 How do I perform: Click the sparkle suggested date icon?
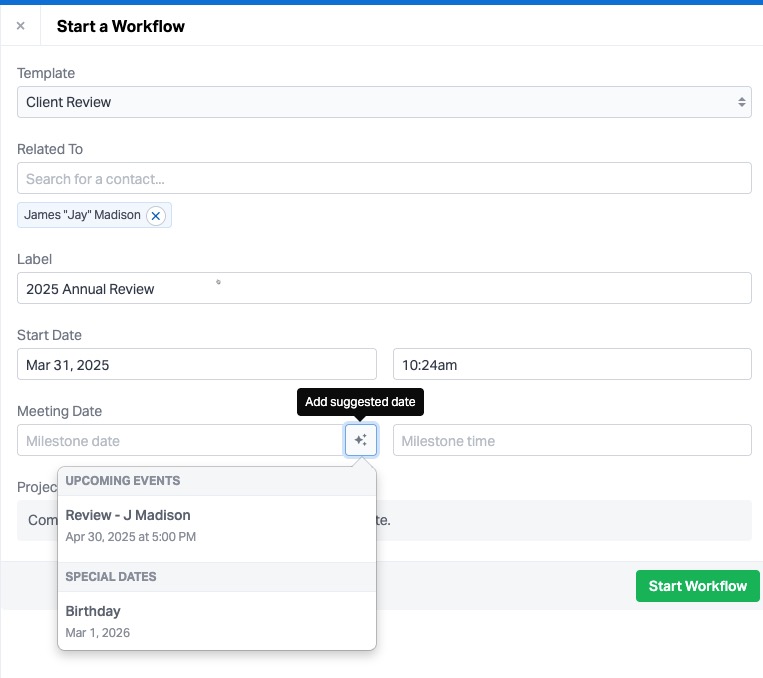pyautogui.click(x=361, y=440)
